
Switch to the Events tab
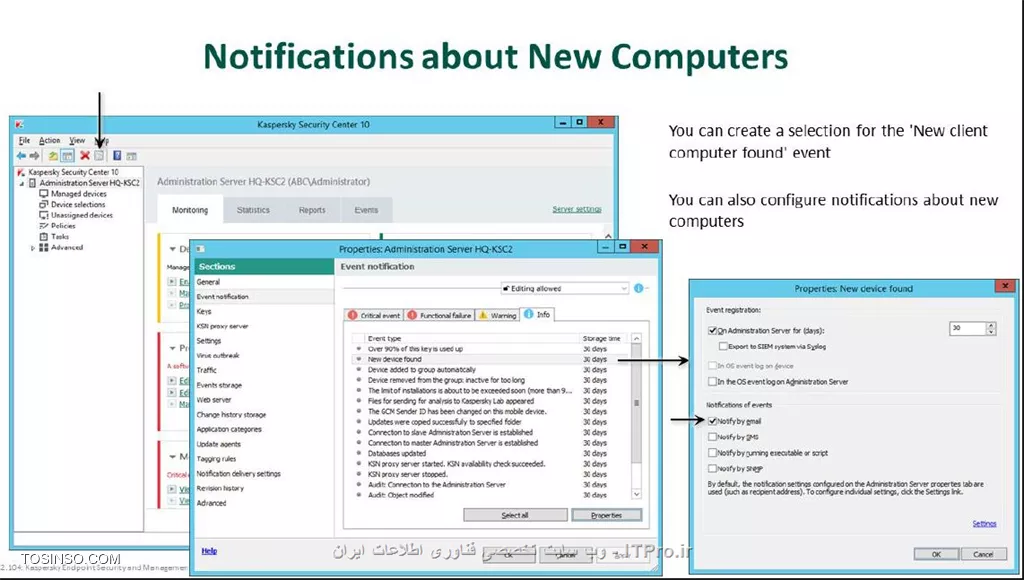366,210
